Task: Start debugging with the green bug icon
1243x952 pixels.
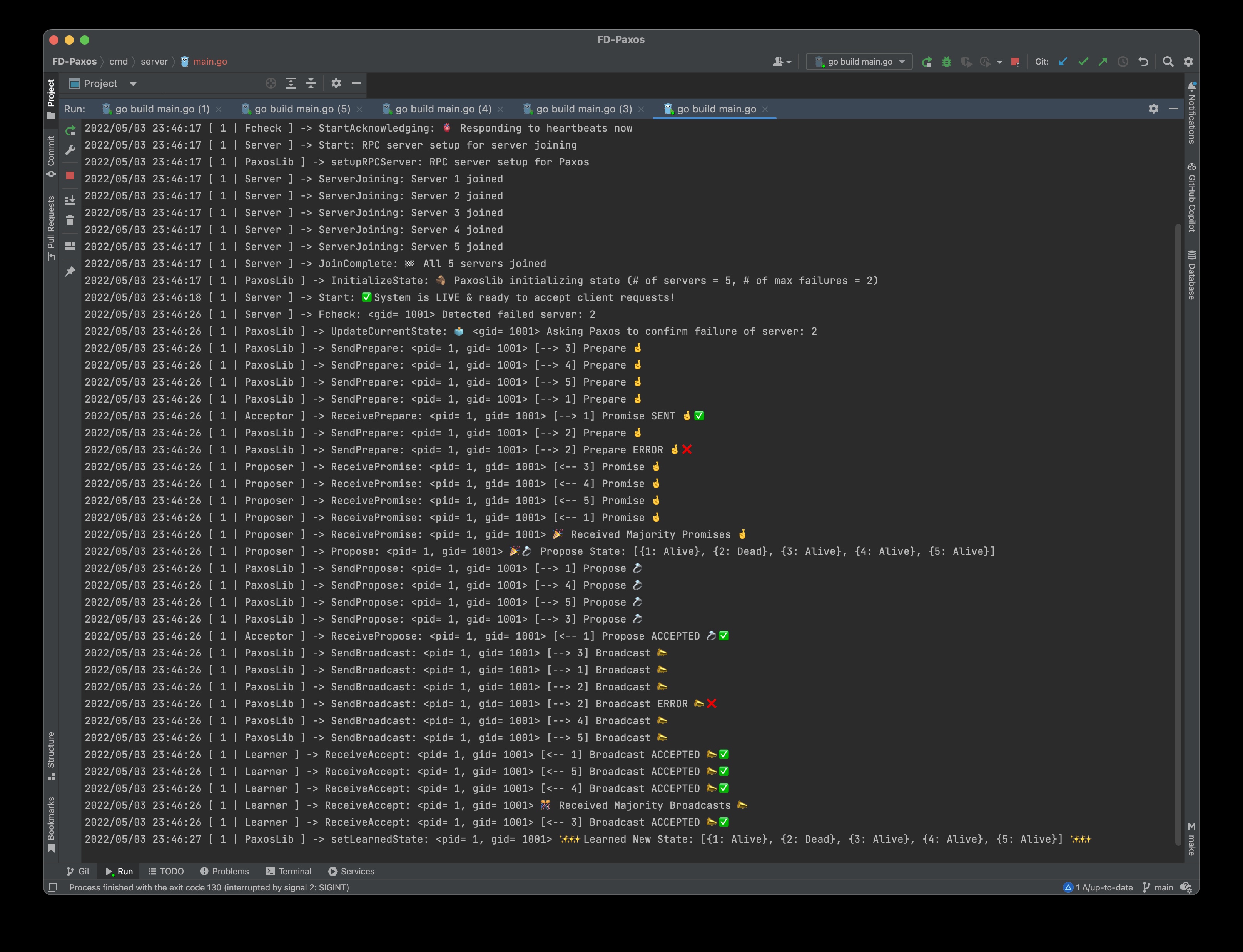Action: coord(947,62)
